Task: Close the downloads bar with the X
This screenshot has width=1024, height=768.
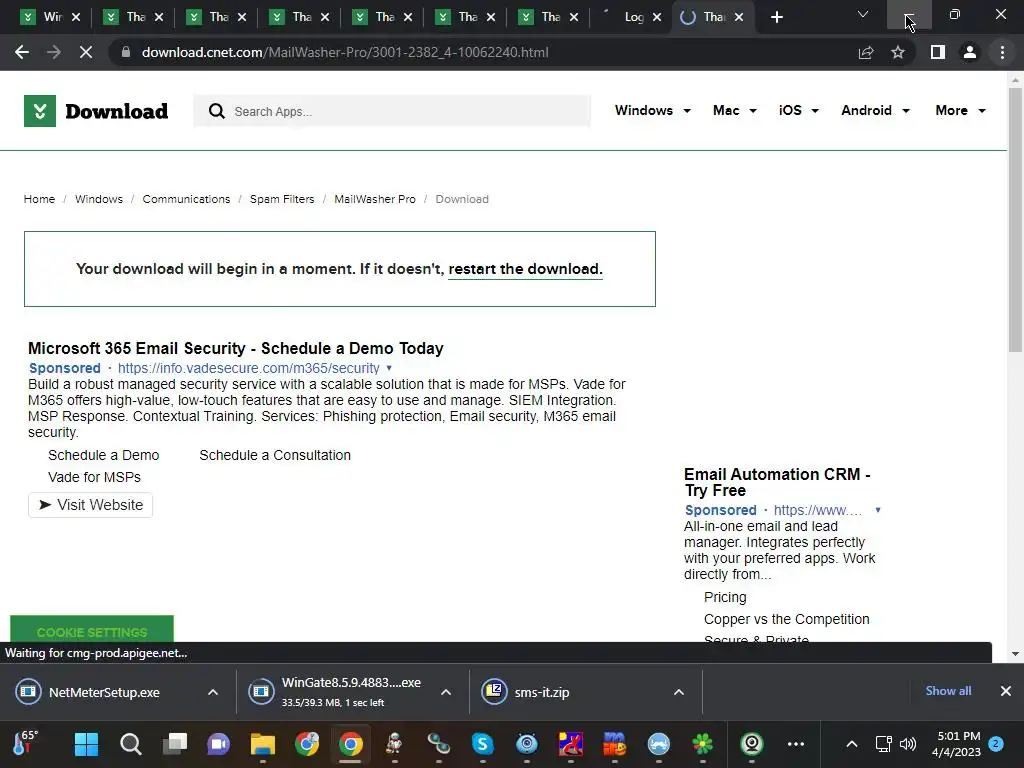Action: coord(1006,691)
